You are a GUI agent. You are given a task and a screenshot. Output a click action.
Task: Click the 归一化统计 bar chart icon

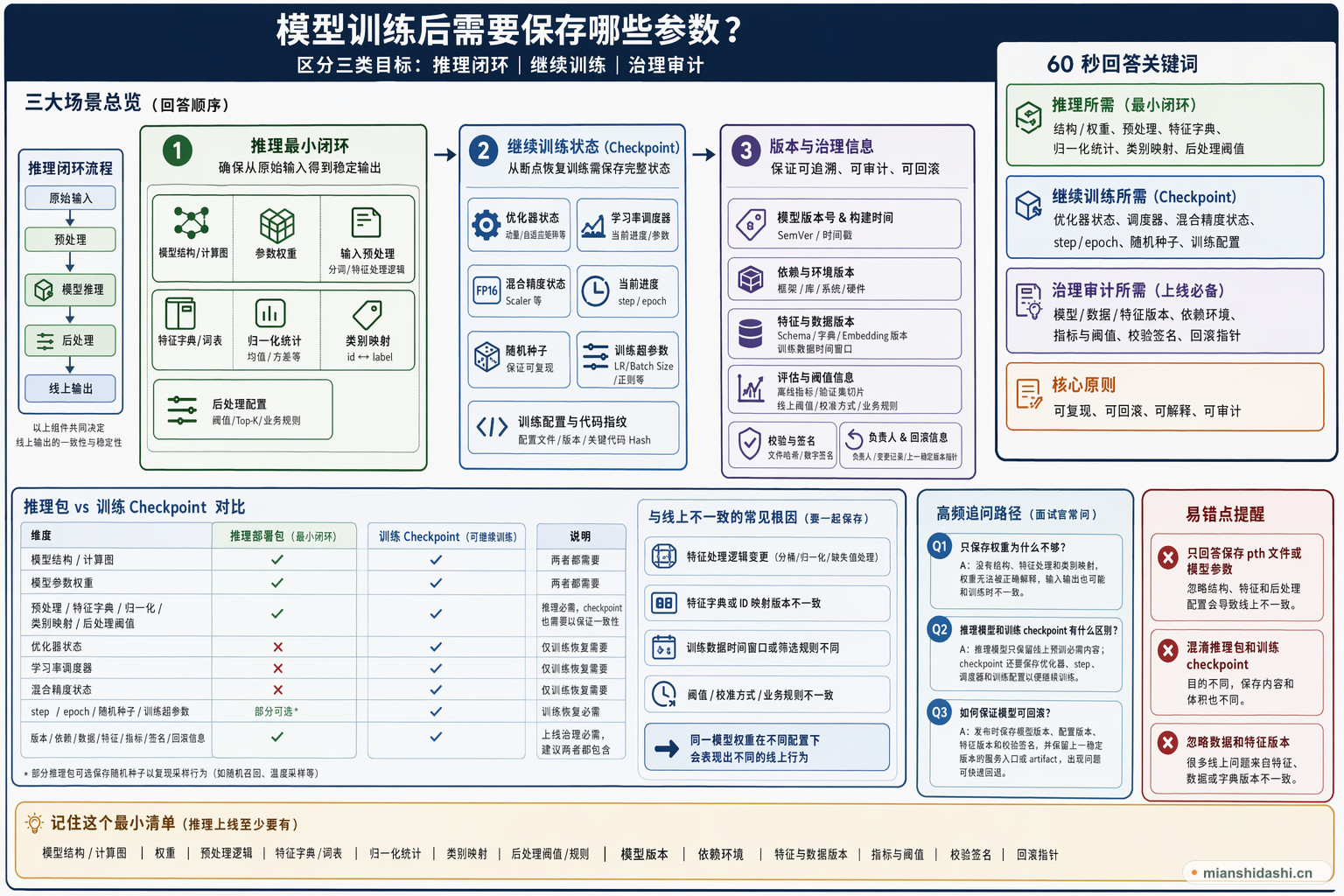270,313
